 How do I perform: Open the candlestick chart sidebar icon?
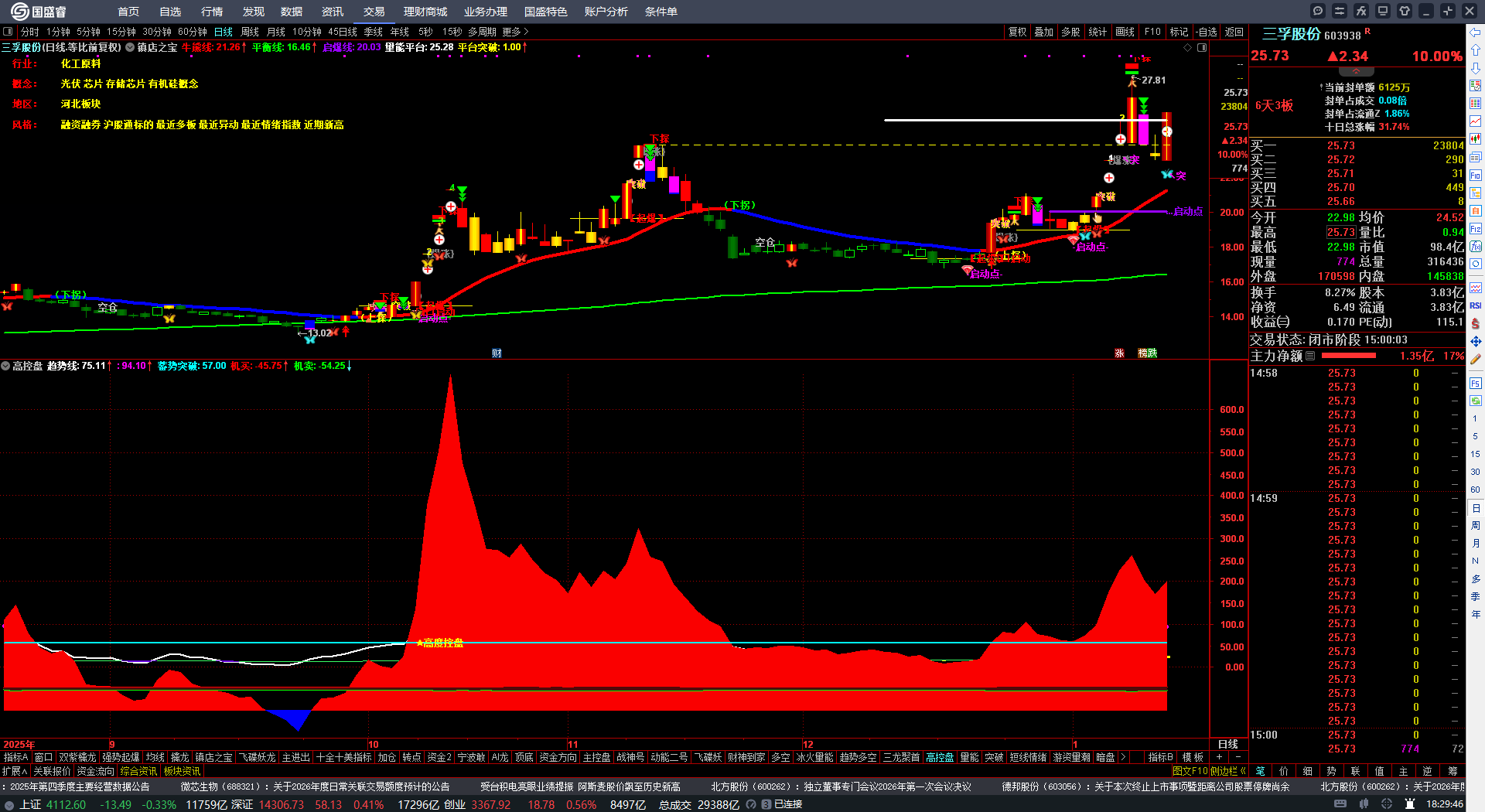(x=1476, y=139)
